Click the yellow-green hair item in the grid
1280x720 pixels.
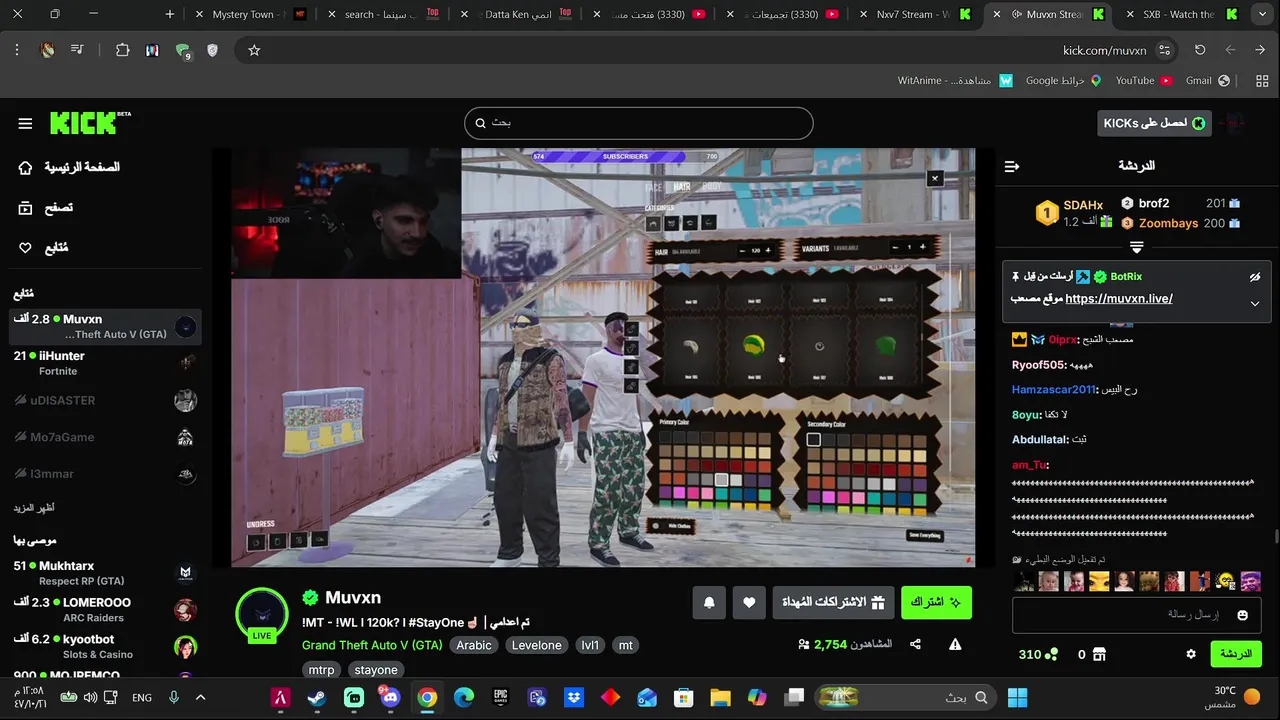[754, 346]
